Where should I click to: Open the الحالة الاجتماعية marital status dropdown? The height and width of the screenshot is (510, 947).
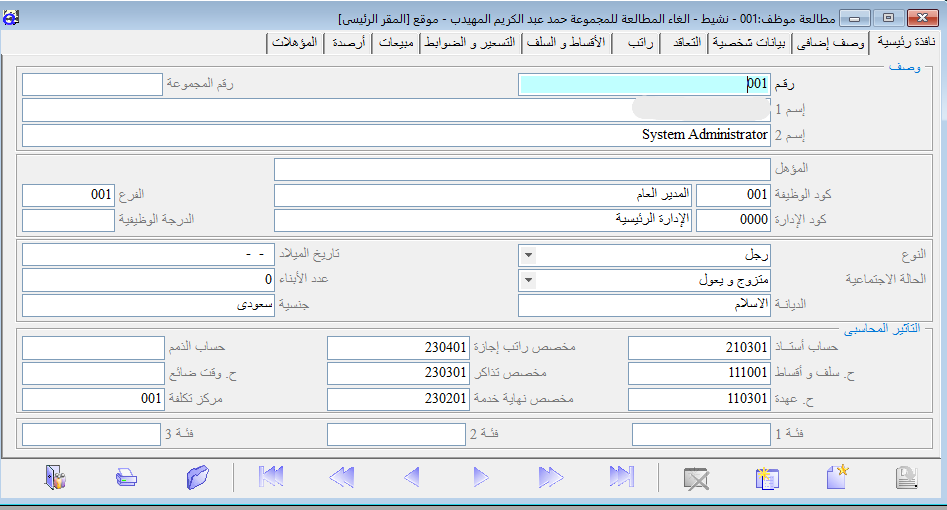pyautogui.click(x=528, y=281)
